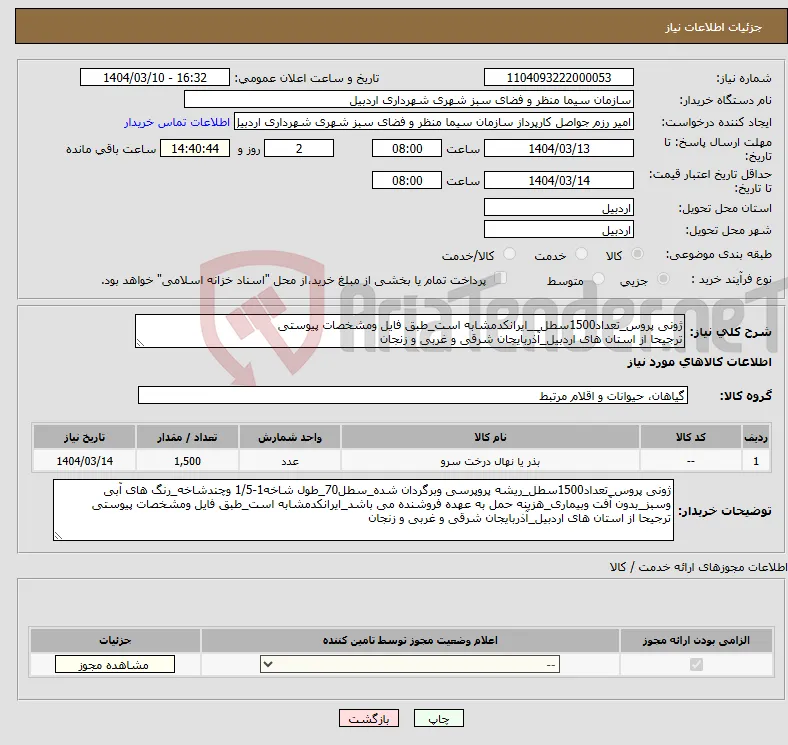Click the اعلام وضعیت مجوز توسط تامین کننده header

410,640
